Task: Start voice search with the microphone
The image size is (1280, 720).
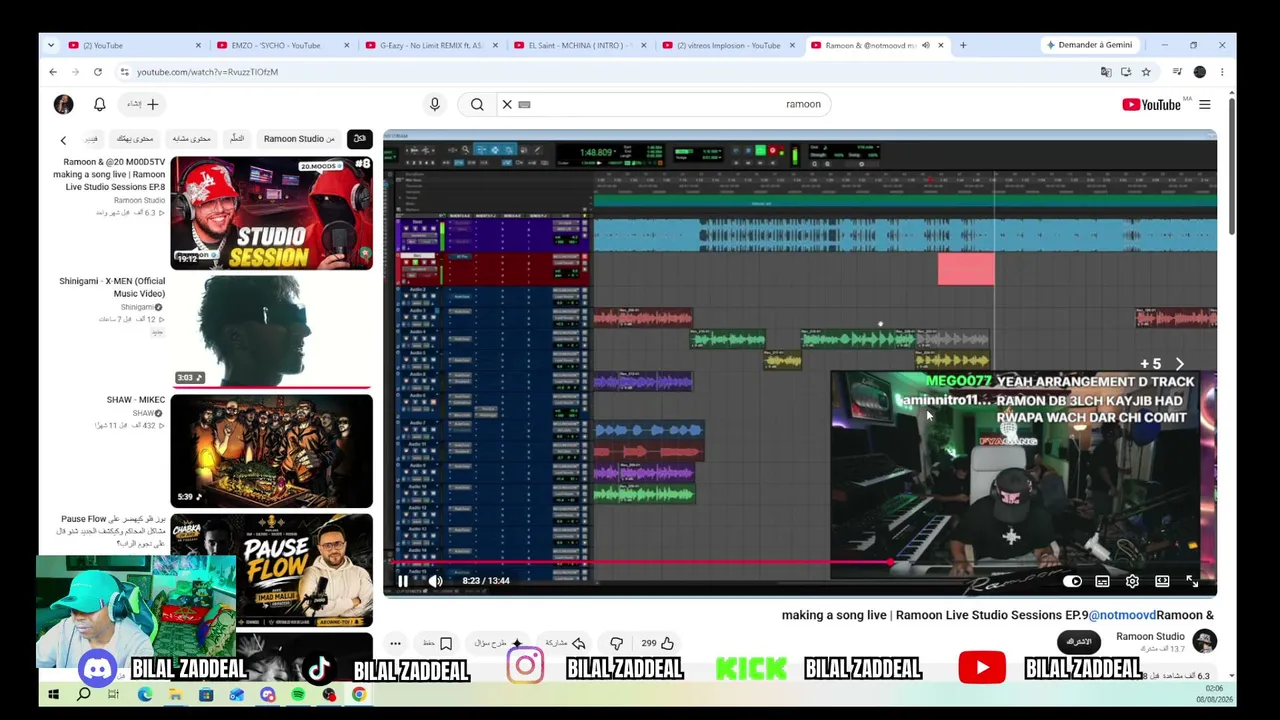Action: click(x=434, y=104)
